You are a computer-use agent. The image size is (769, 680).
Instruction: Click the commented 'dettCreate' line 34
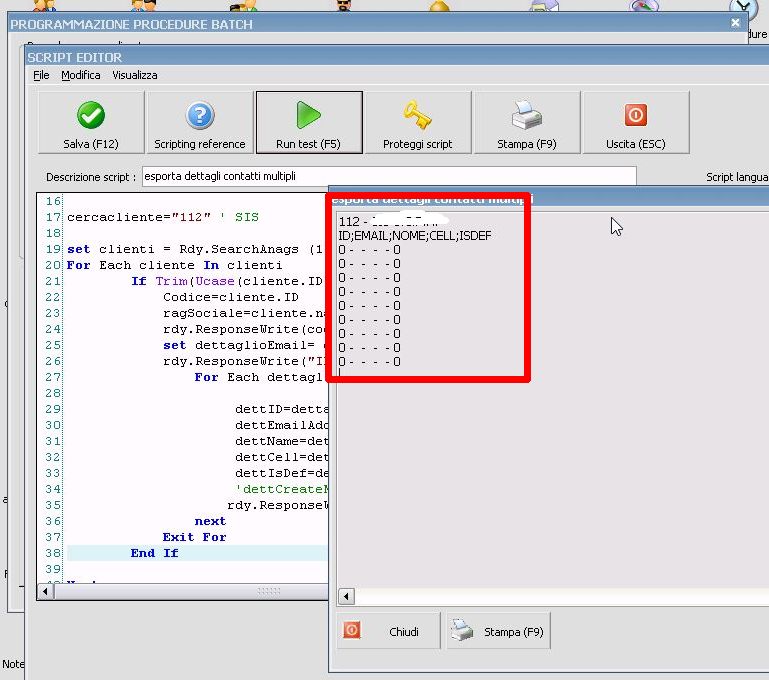coord(282,489)
